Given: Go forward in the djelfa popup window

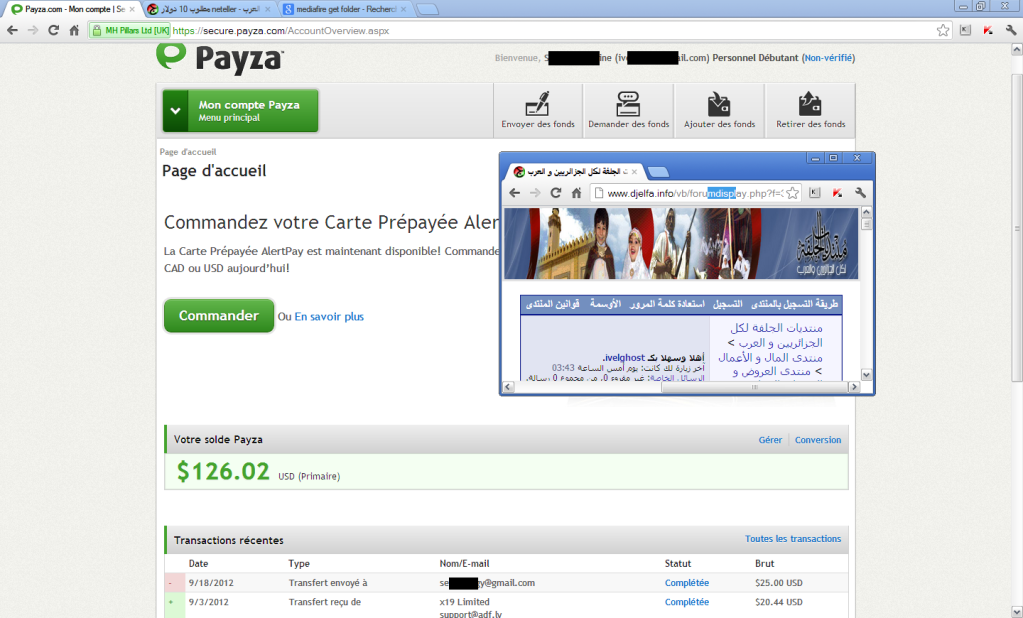Looking at the screenshot, I should tap(535, 193).
